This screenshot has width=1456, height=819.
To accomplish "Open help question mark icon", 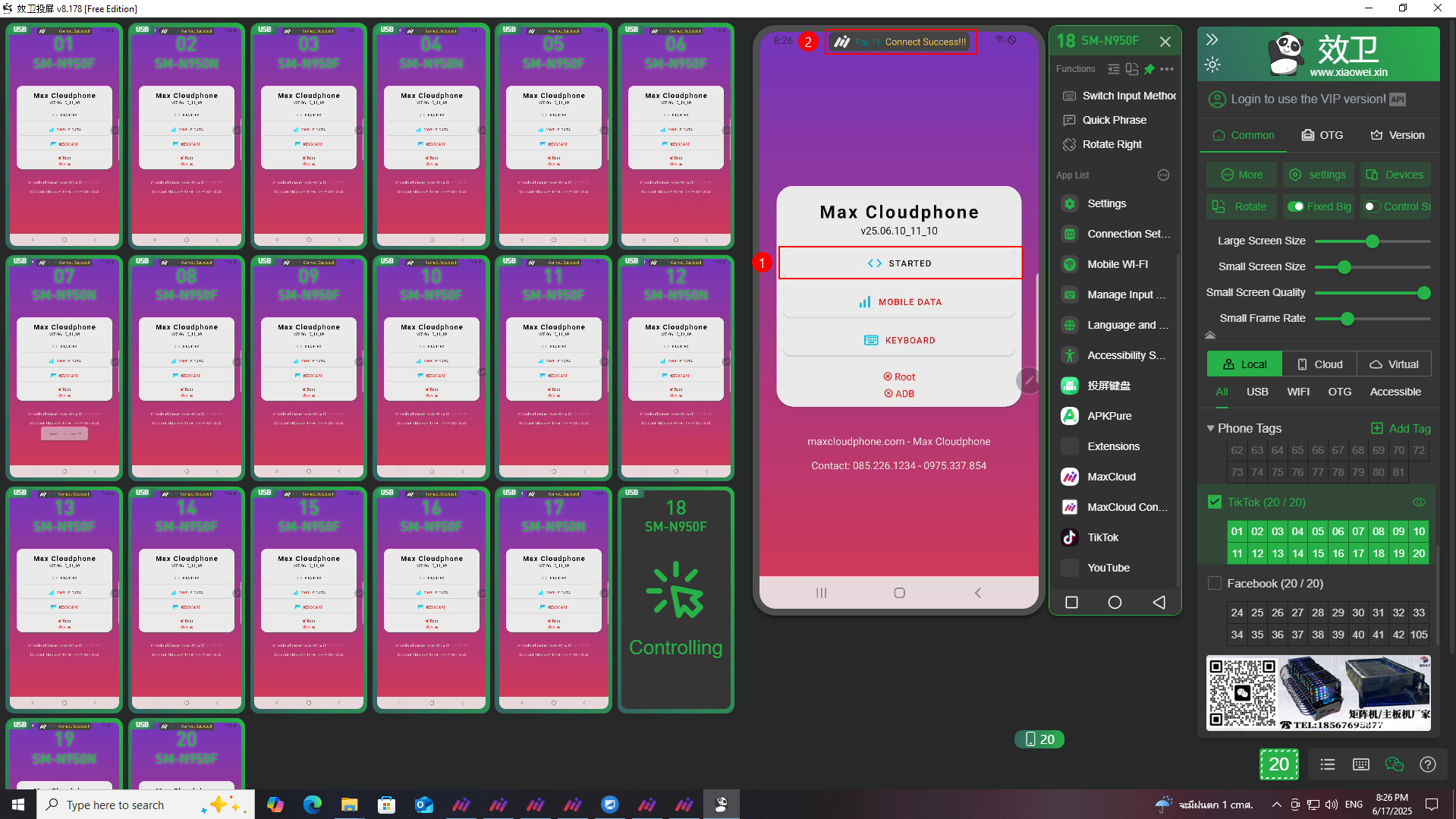I will pos(1428,764).
